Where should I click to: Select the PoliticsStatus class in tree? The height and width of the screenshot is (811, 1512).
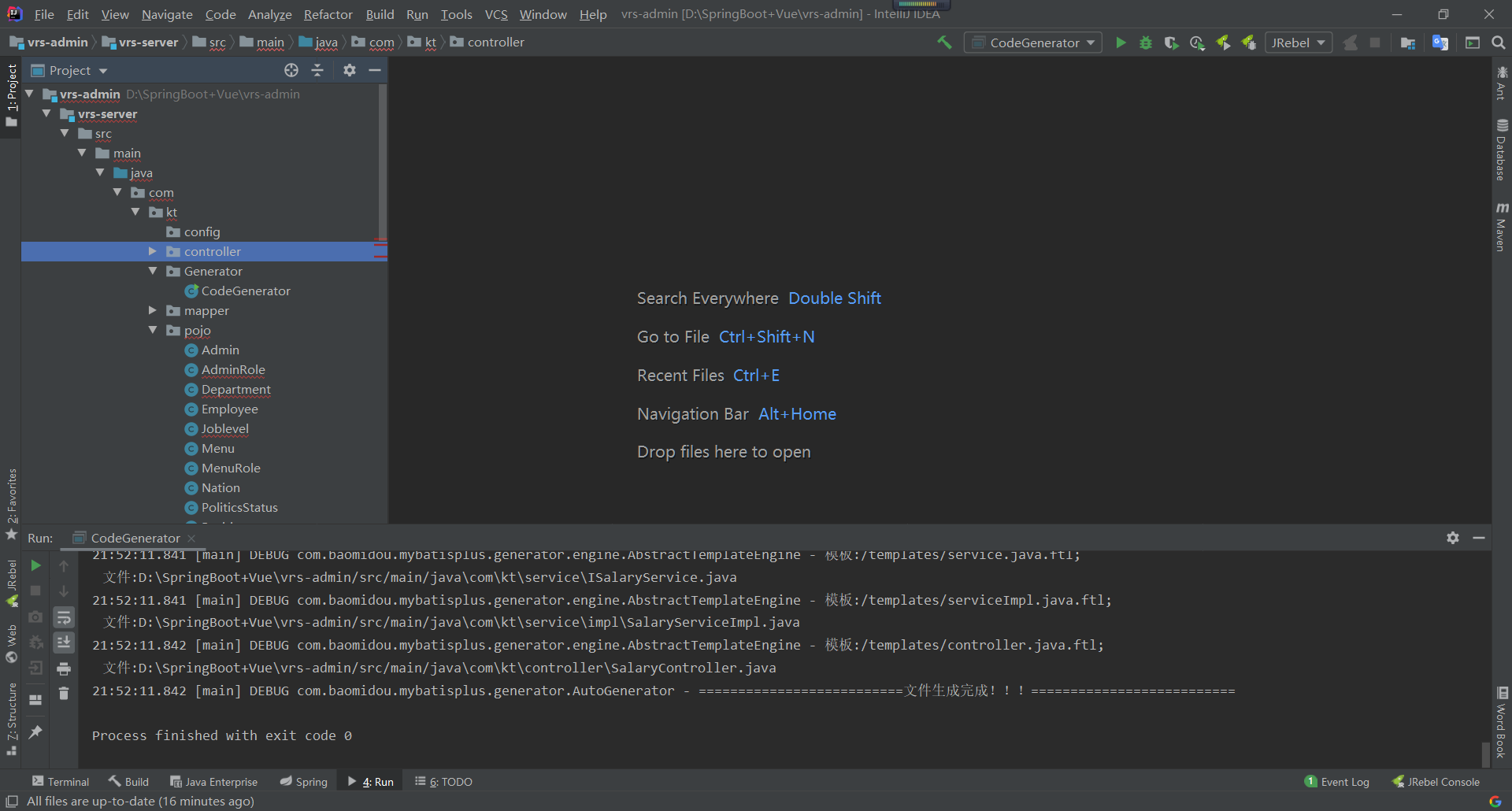point(232,507)
